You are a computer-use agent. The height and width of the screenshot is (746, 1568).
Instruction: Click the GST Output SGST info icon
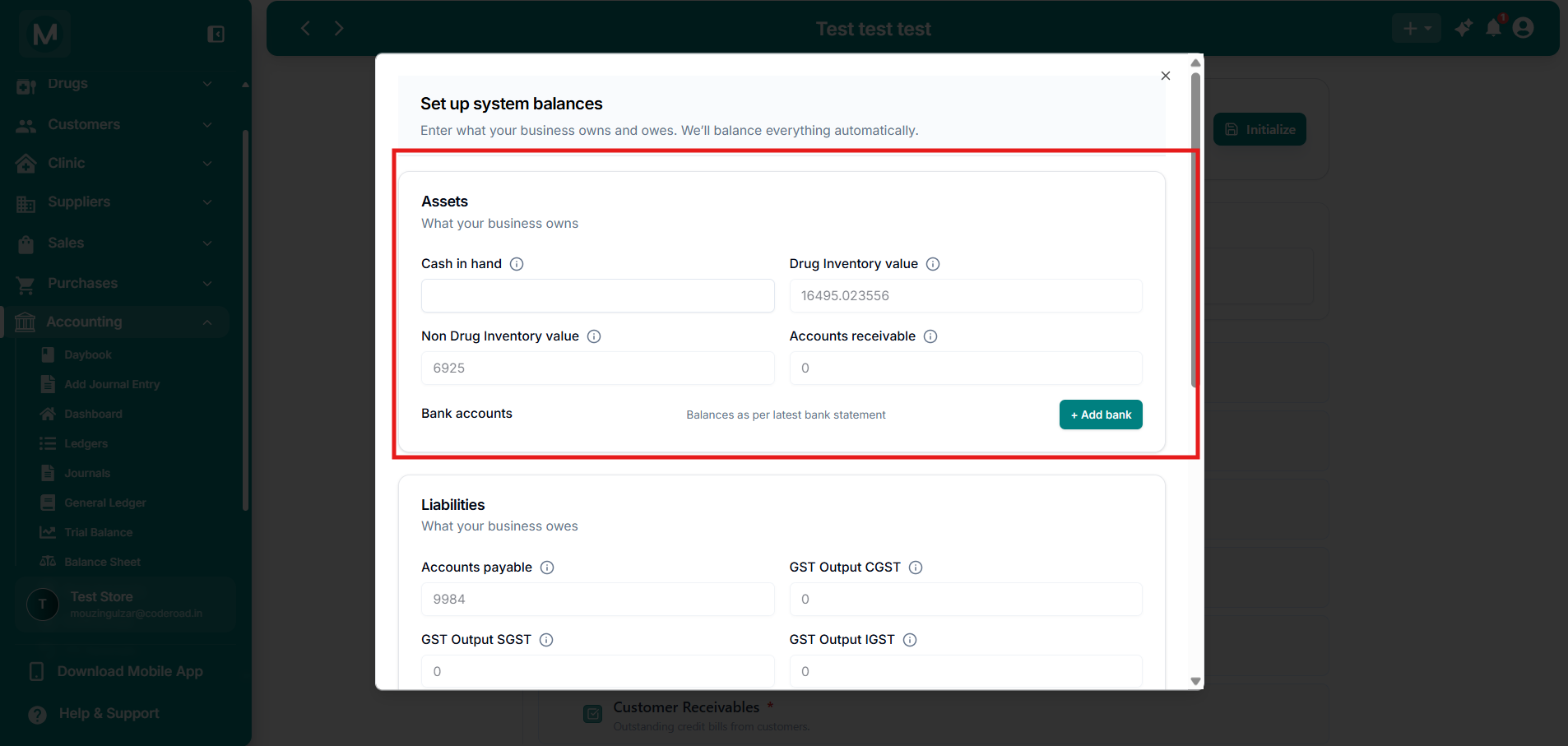(546, 640)
